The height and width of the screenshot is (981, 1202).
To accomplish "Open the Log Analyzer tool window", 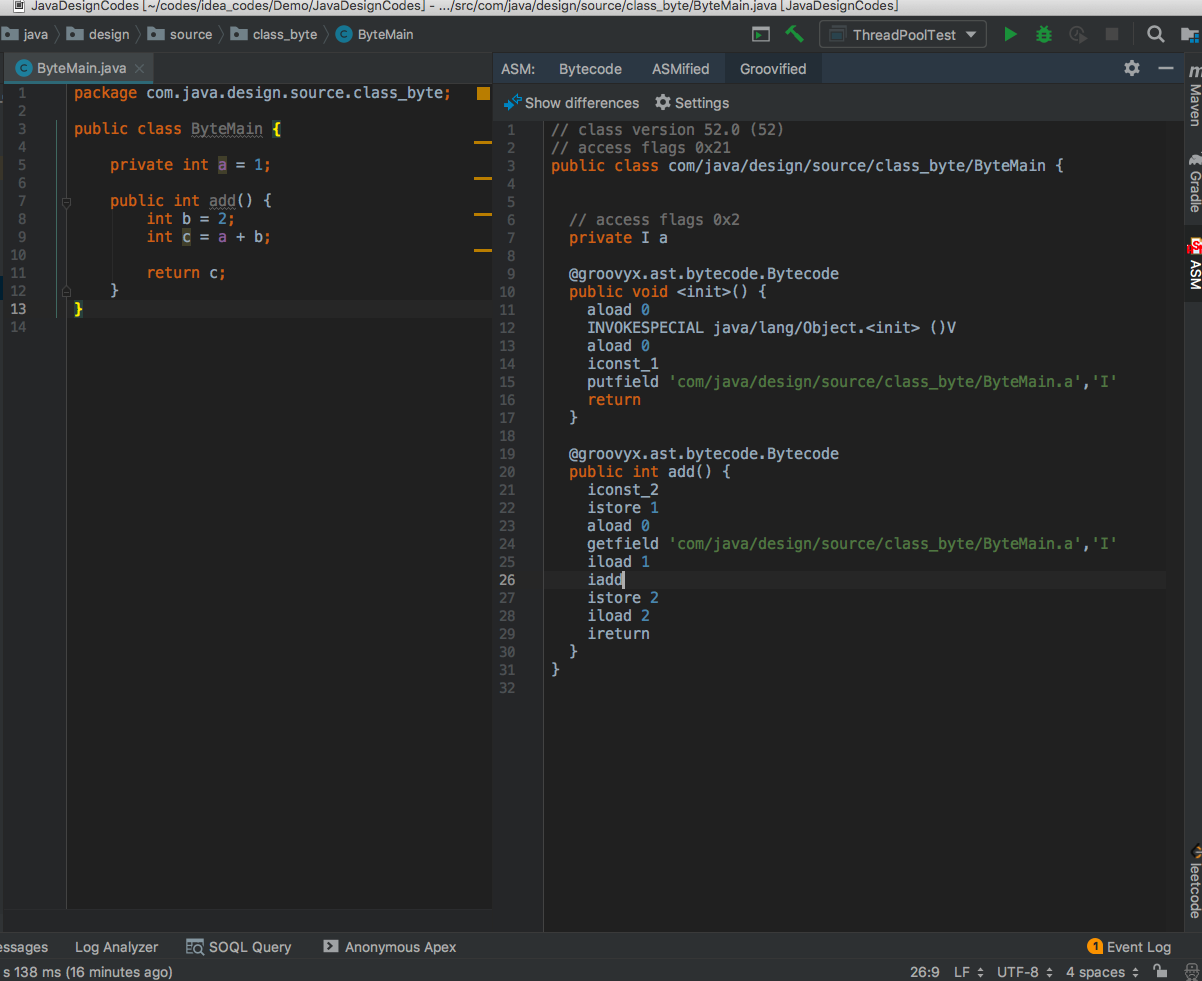I will [116, 947].
